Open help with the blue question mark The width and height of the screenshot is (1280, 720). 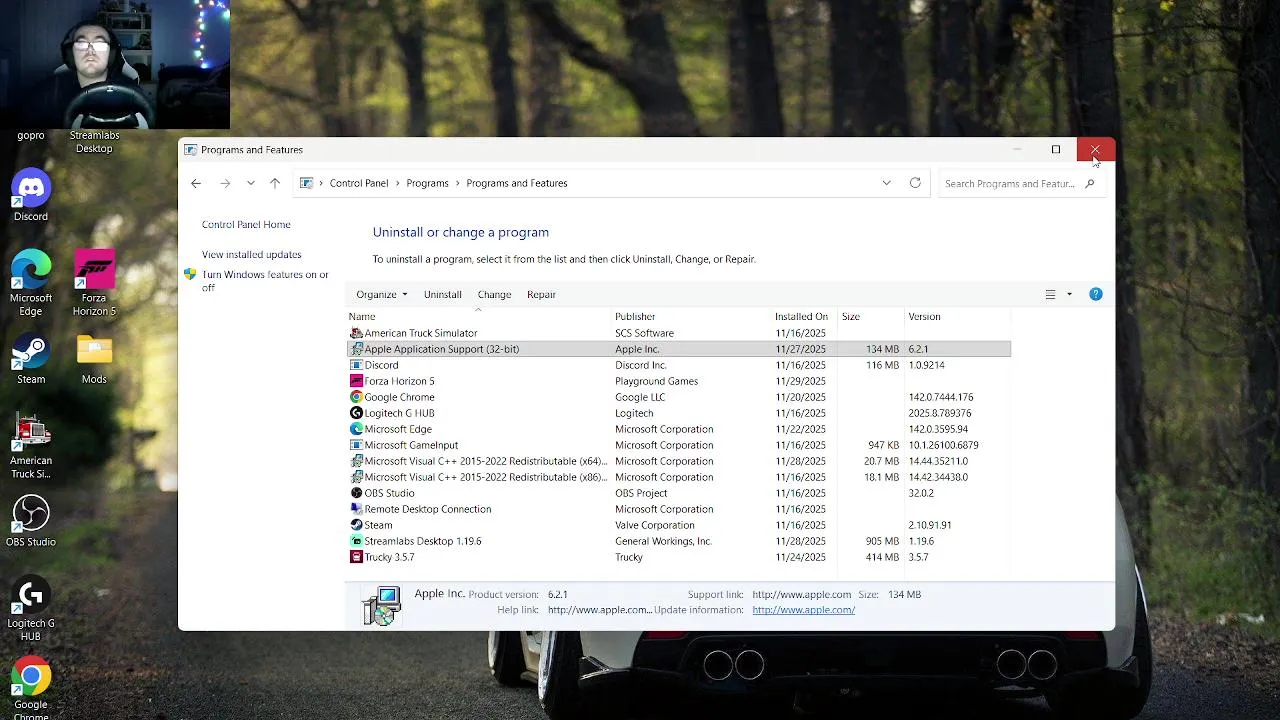(x=1096, y=294)
